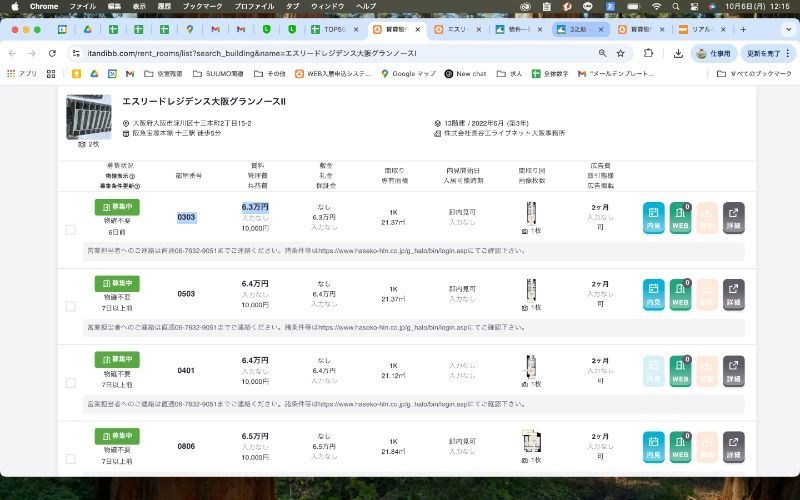Click the 募集中 status badge for room 0806
800x500 pixels.
coord(117,436)
